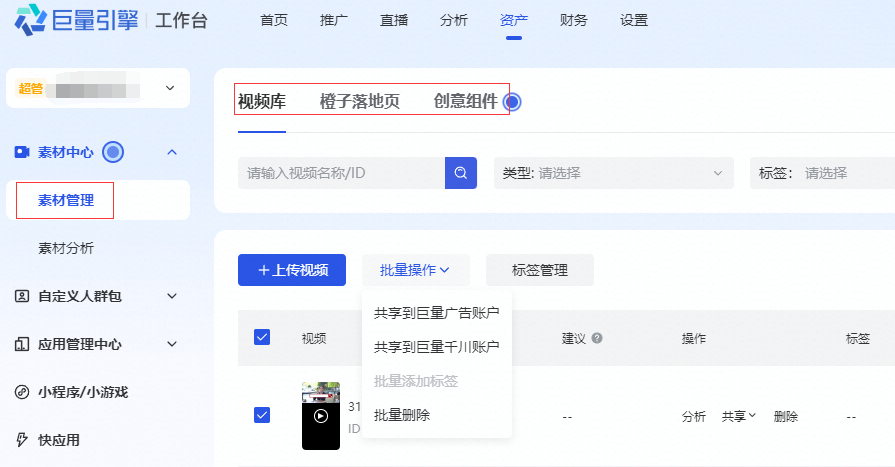Click the 巨量引擎 logo icon
Screen dimensions: 895x467
30,20
